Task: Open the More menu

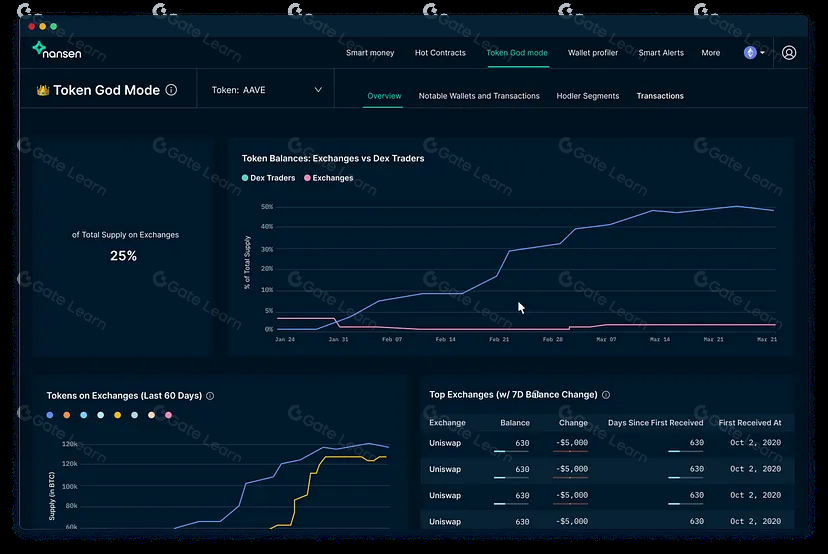Action: click(x=711, y=53)
